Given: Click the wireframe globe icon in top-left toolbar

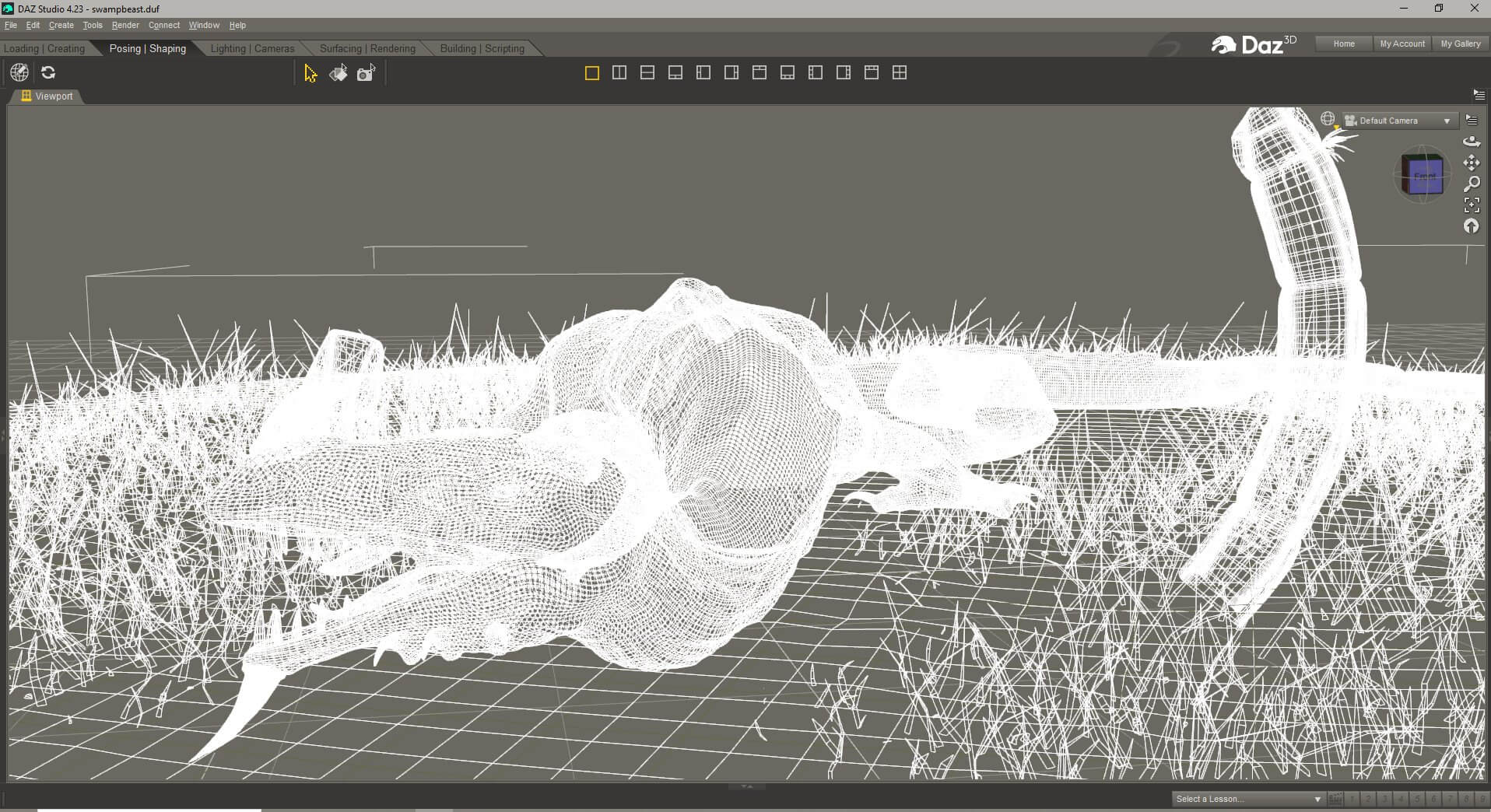Looking at the screenshot, I should tap(19, 72).
